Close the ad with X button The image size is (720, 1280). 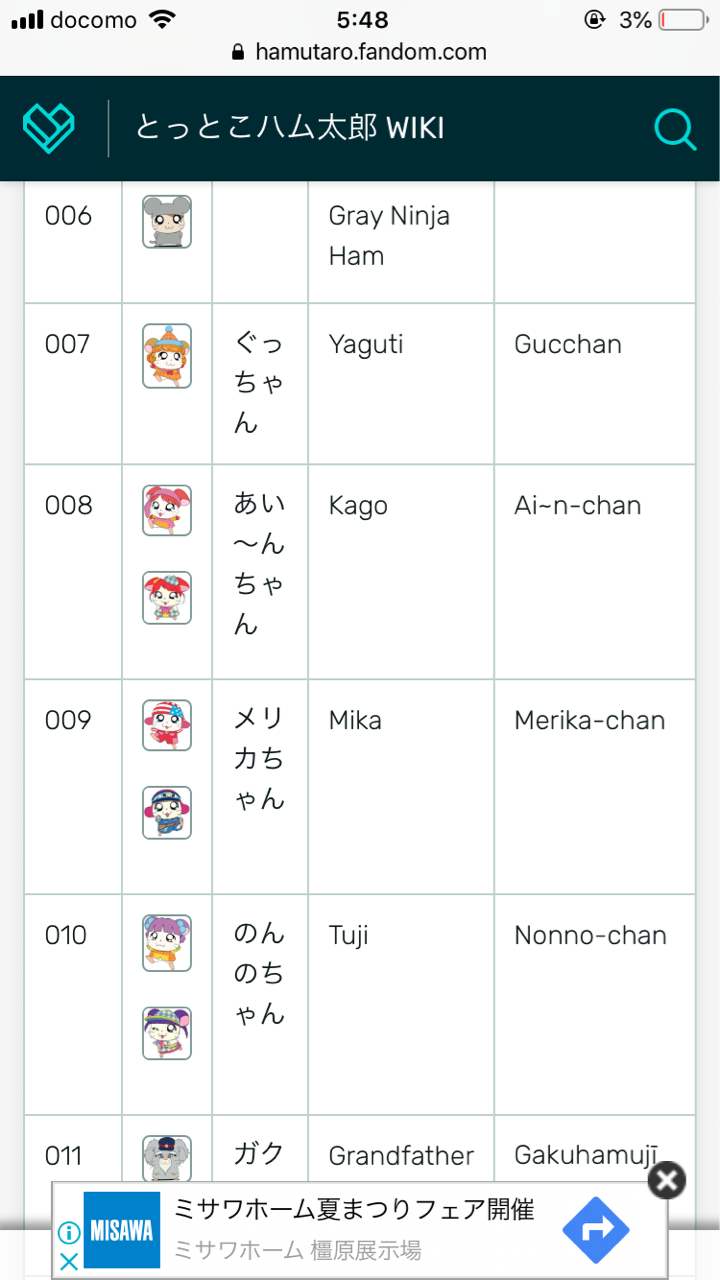pos(667,1180)
